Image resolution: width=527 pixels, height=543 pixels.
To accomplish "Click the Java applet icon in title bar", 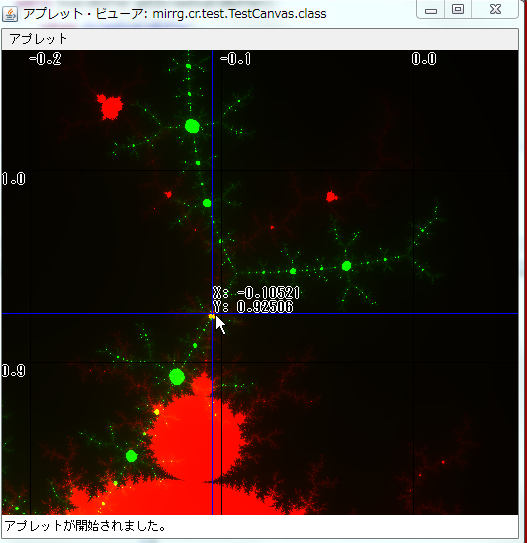I will 10,14.
